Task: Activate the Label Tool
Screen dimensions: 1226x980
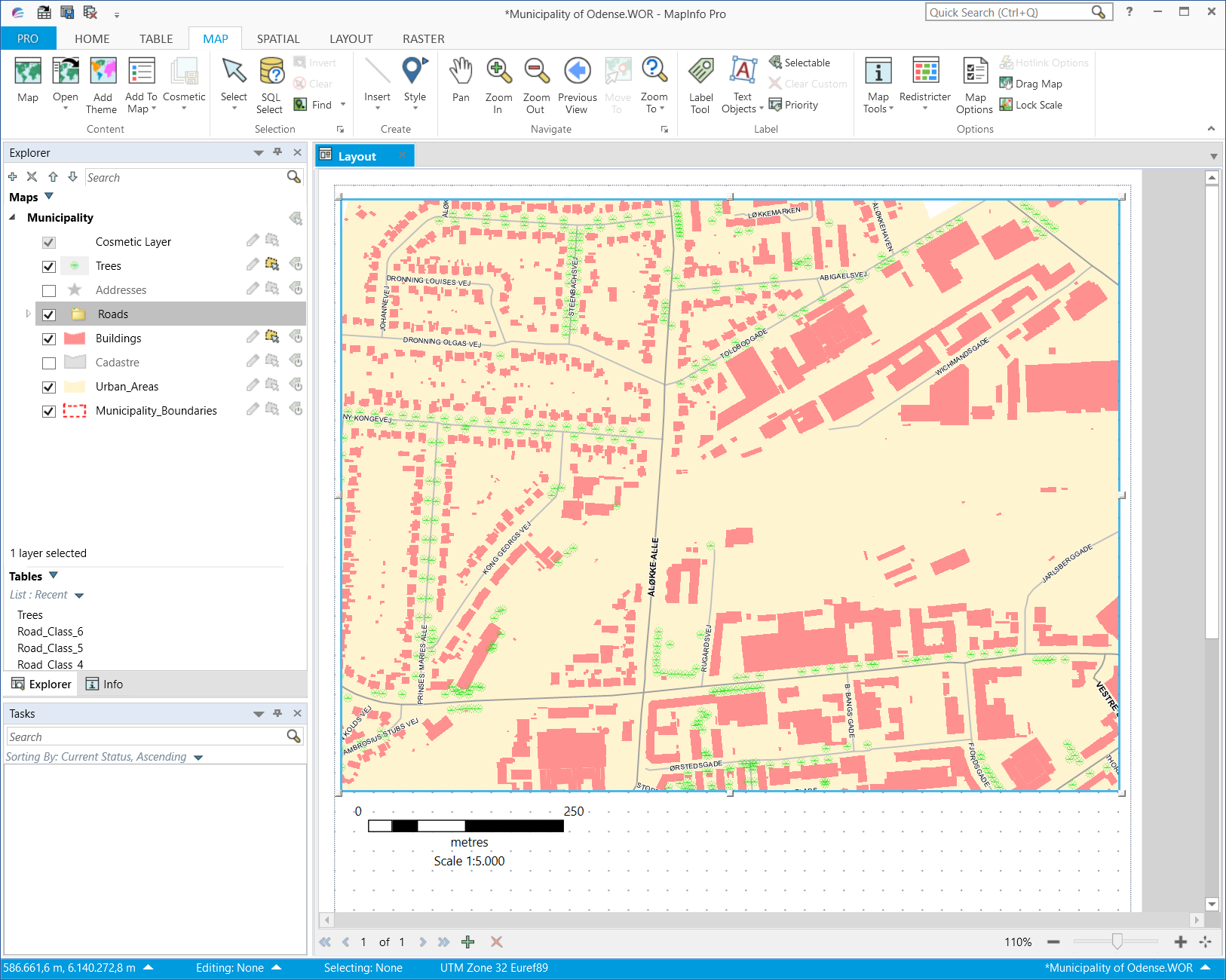Action: click(x=700, y=83)
